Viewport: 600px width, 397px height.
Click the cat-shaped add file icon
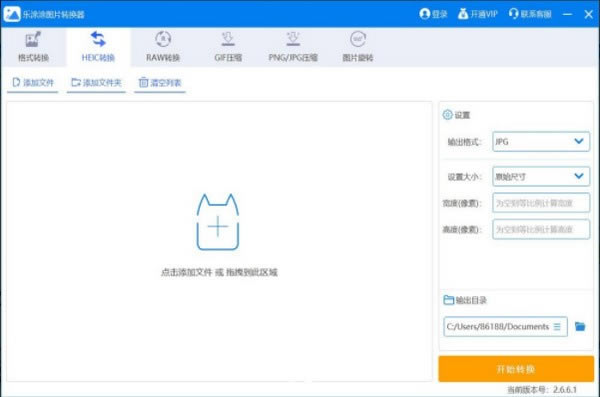click(218, 222)
